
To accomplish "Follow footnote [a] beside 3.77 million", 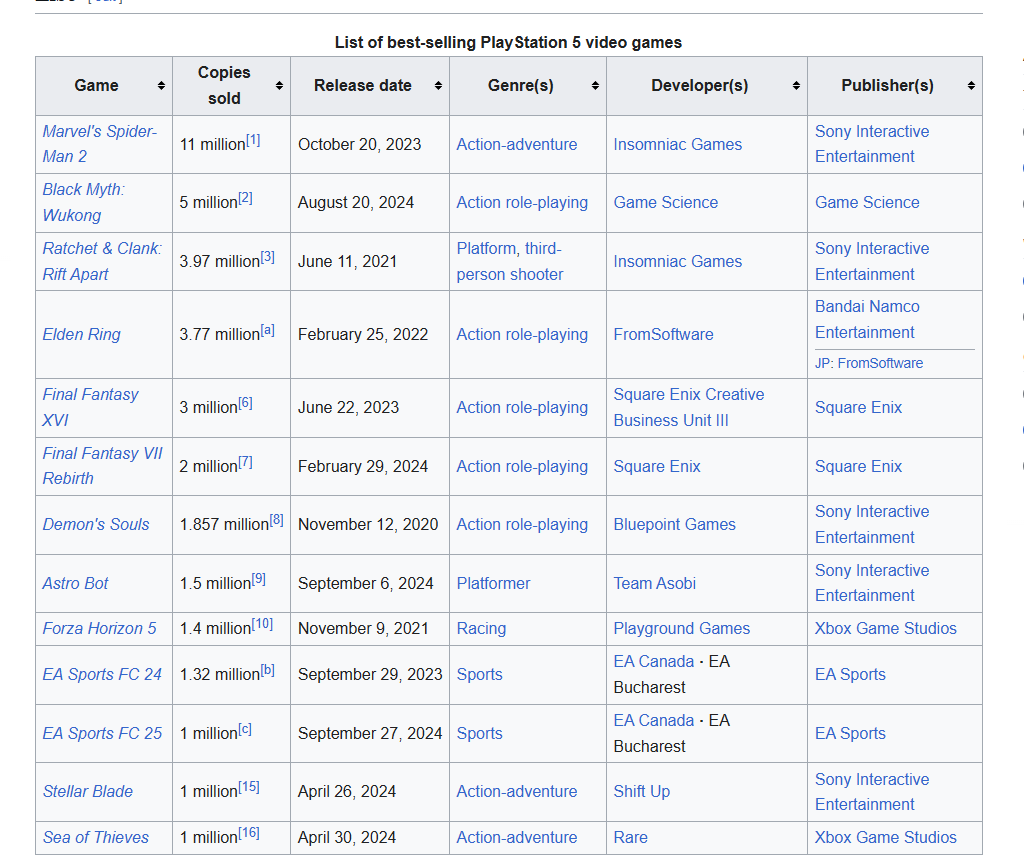I will click(268, 330).
